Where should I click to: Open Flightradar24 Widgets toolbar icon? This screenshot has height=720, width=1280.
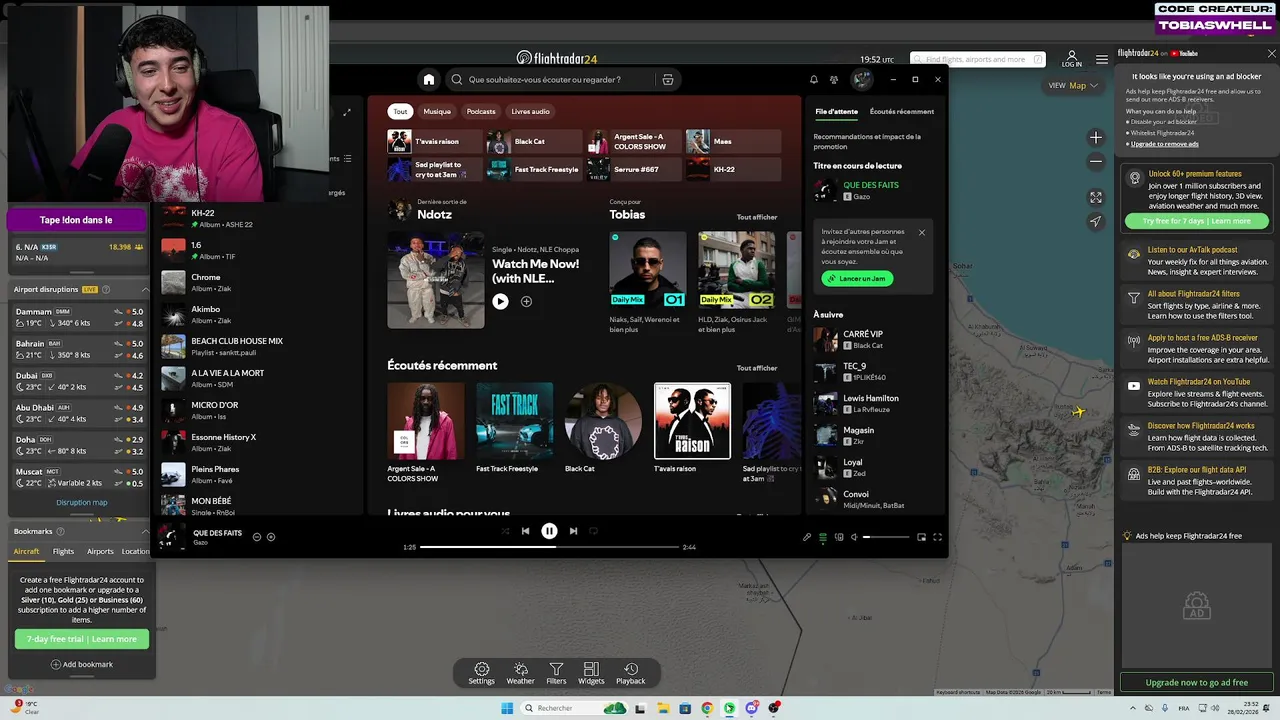click(x=591, y=673)
